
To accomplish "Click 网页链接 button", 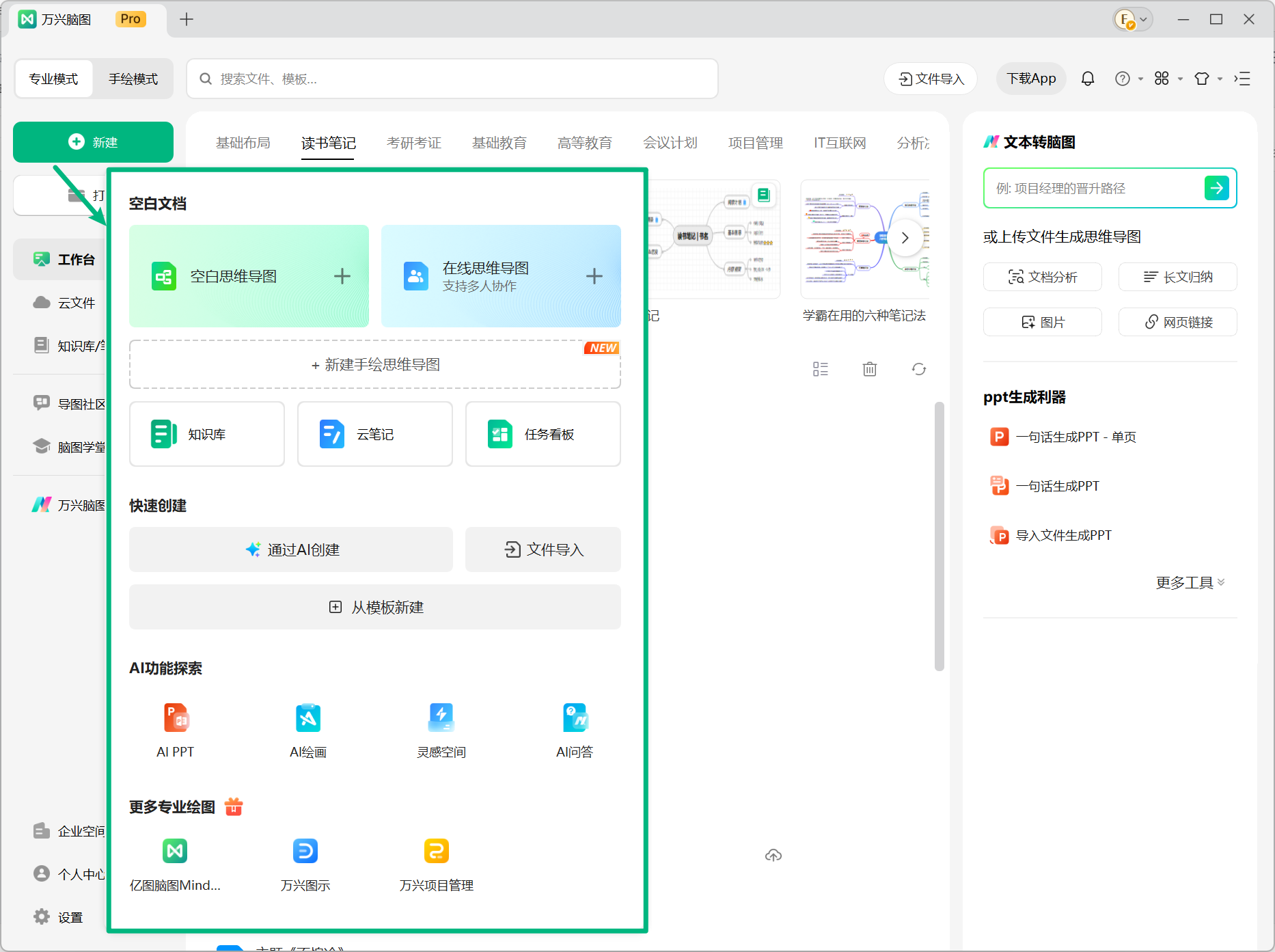I will pyautogui.click(x=1178, y=322).
